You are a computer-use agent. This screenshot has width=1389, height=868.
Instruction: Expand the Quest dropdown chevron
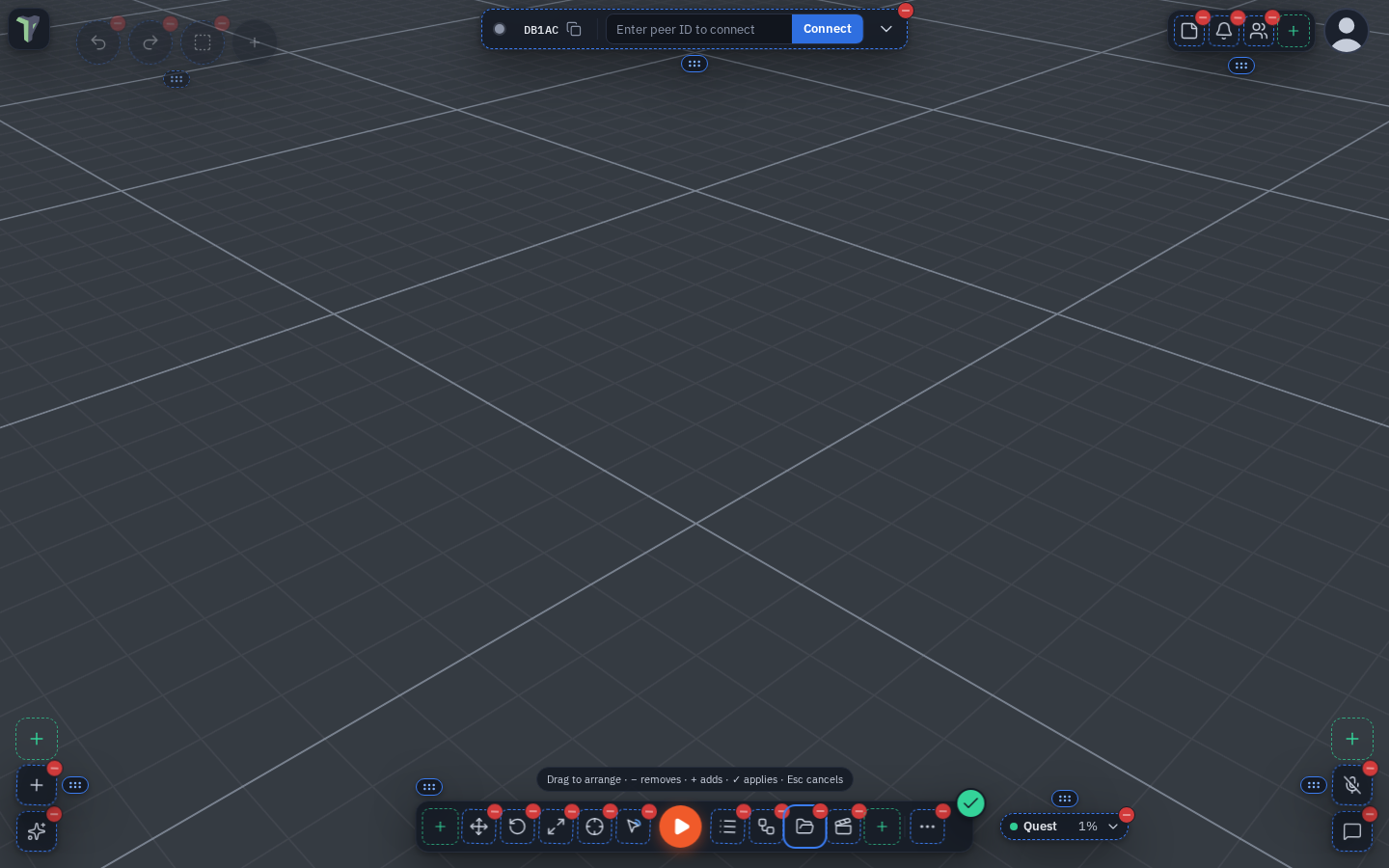tap(1113, 827)
